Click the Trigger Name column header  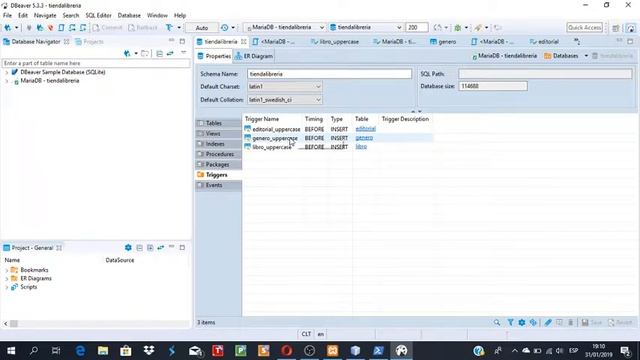coord(262,119)
